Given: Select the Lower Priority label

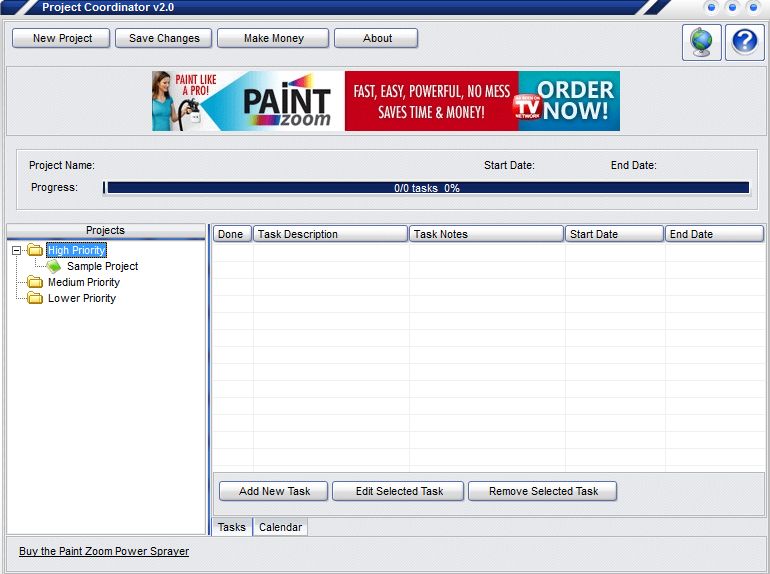Looking at the screenshot, I should click(82, 298).
